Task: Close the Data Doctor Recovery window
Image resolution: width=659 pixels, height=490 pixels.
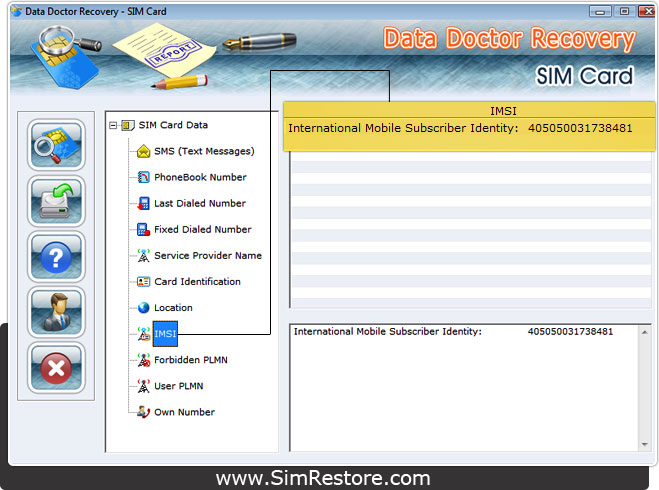Action: tap(647, 11)
